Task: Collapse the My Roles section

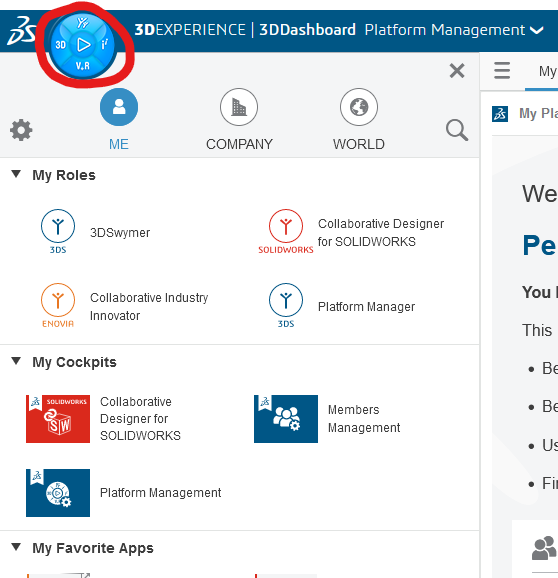Action: pos(16,174)
